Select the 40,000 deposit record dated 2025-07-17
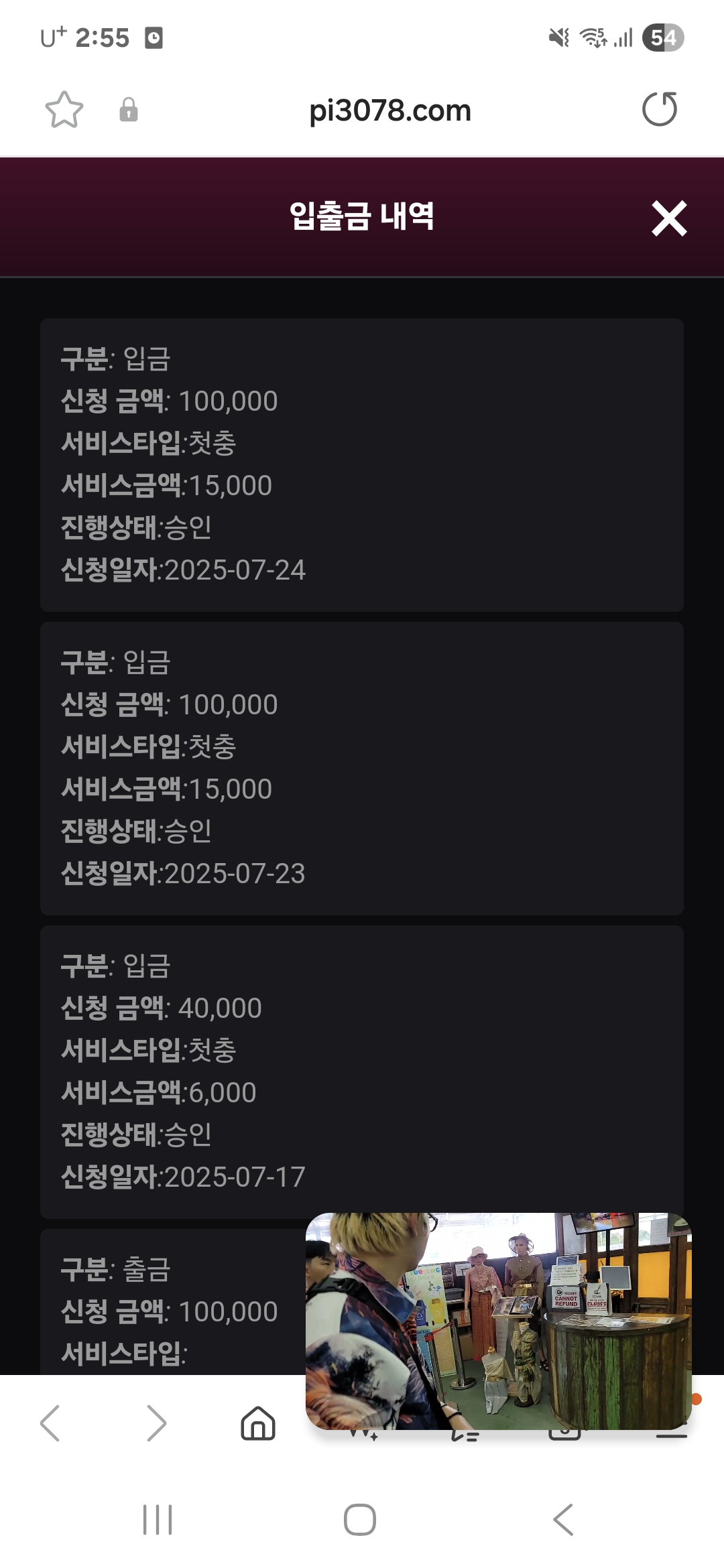 point(362,1071)
